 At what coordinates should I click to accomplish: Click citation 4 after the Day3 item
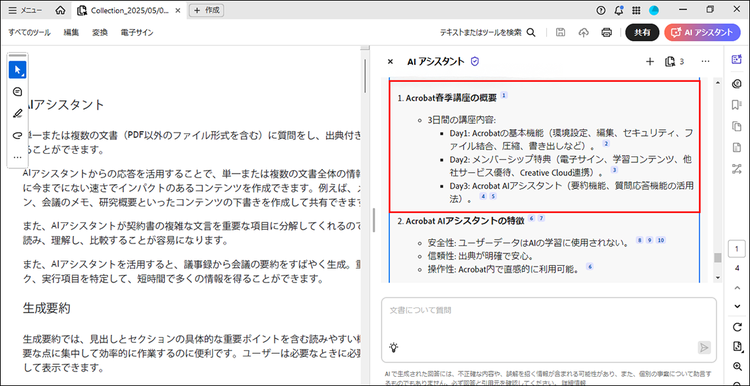483,196
